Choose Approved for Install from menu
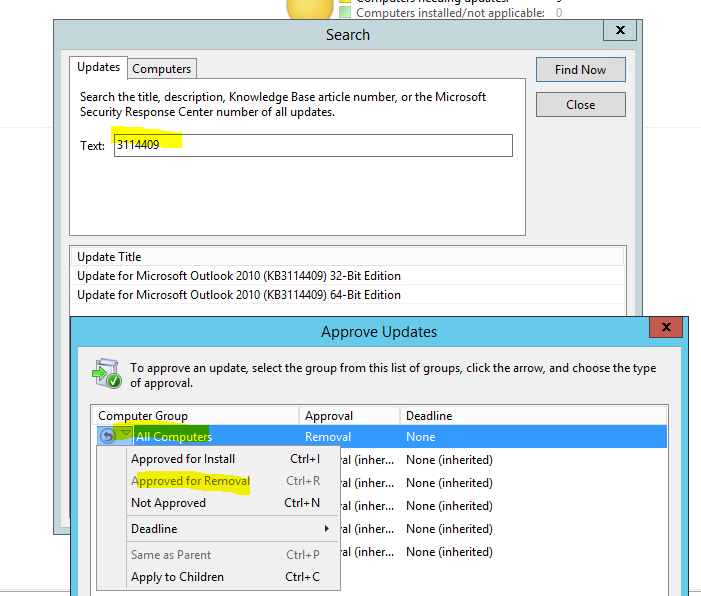The image size is (701, 596). pos(219,459)
